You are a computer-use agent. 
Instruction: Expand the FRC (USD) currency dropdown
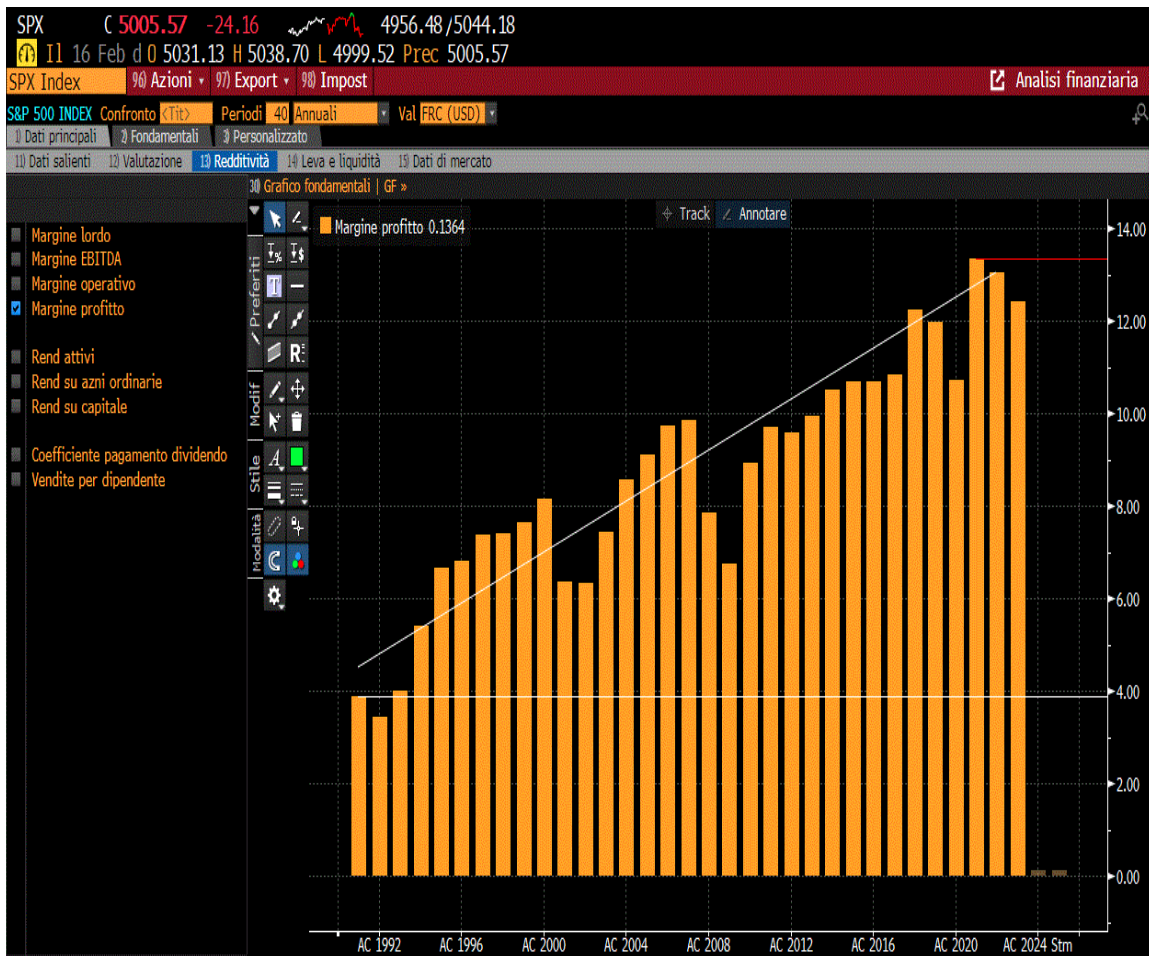(x=459, y=114)
